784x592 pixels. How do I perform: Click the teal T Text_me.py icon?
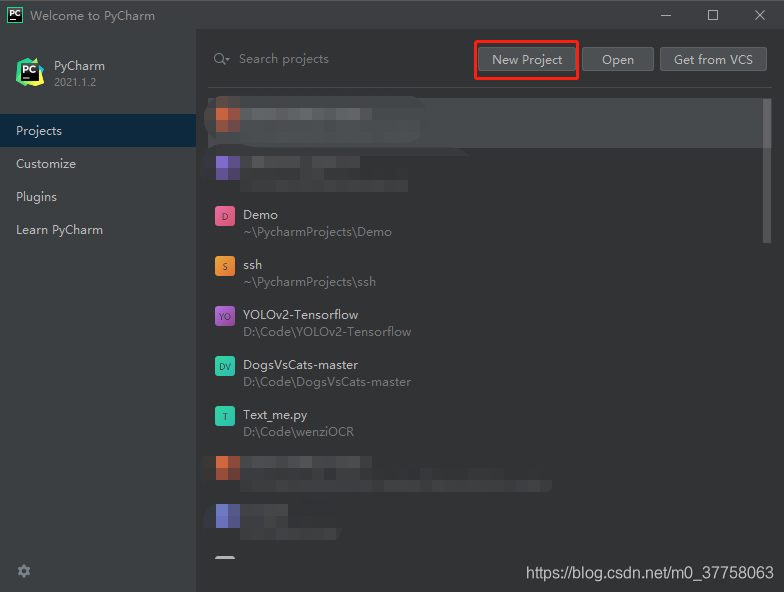225,416
